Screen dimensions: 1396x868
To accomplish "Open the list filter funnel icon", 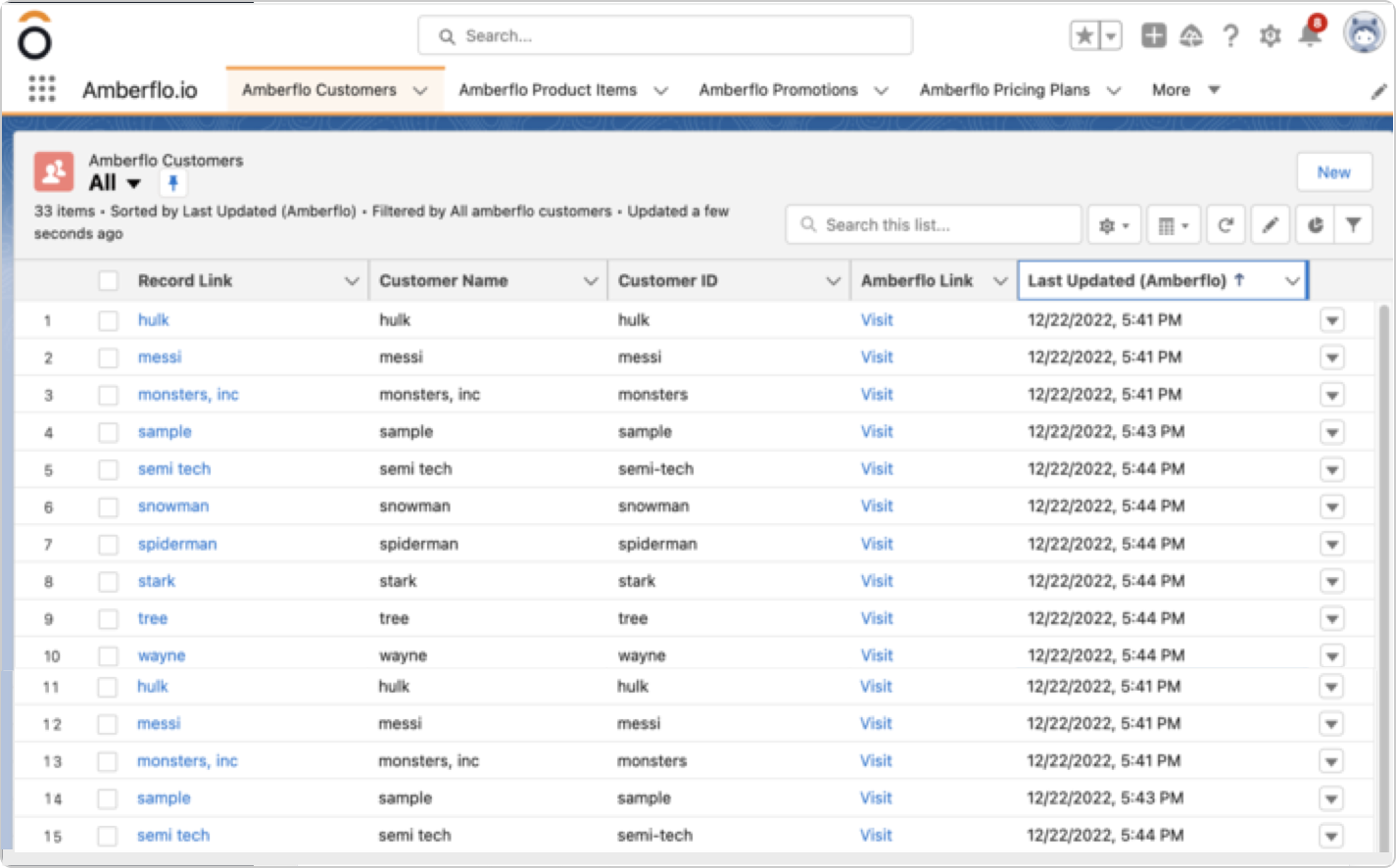I will point(1353,225).
